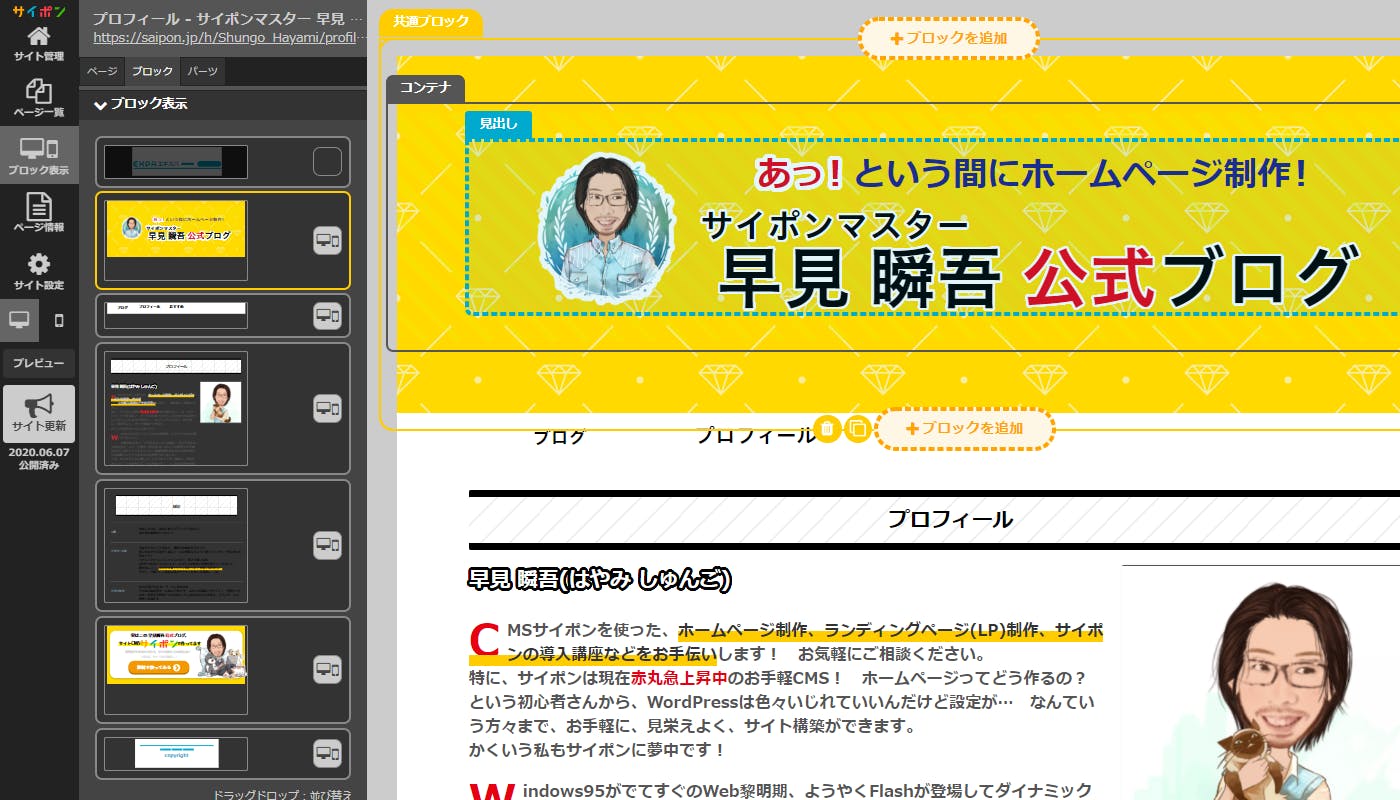Delete block using the trash icon
The height and width of the screenshot is (800, 1400).
[826, 429]
